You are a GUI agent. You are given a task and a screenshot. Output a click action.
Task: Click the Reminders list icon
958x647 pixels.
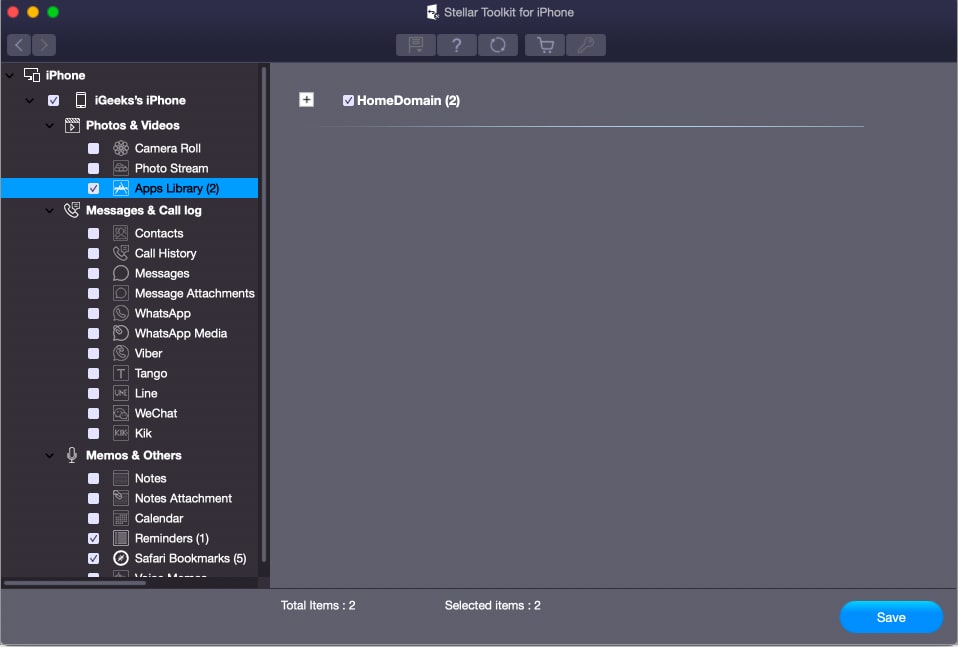coord(121,538)
